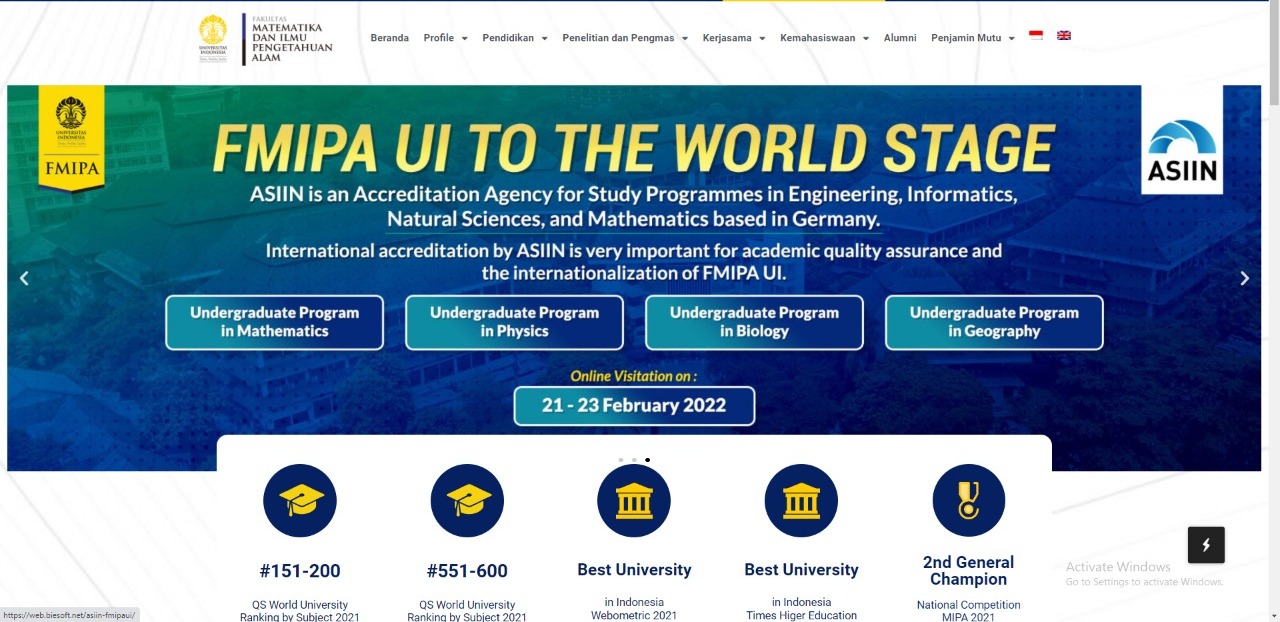
Task: Click "in Indonesia Webometric 2021" caption
Action: coord(634,609)
